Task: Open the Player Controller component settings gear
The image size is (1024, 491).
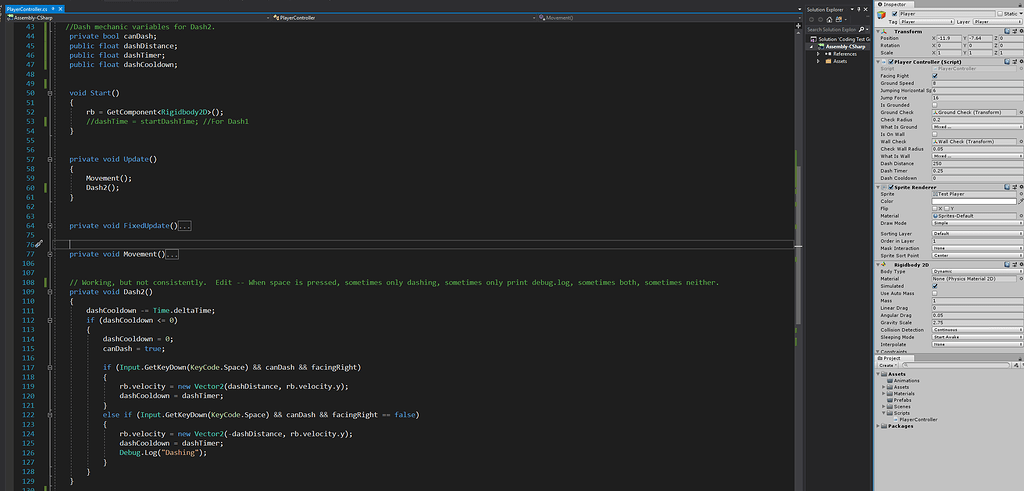Action: [1020, 60]
